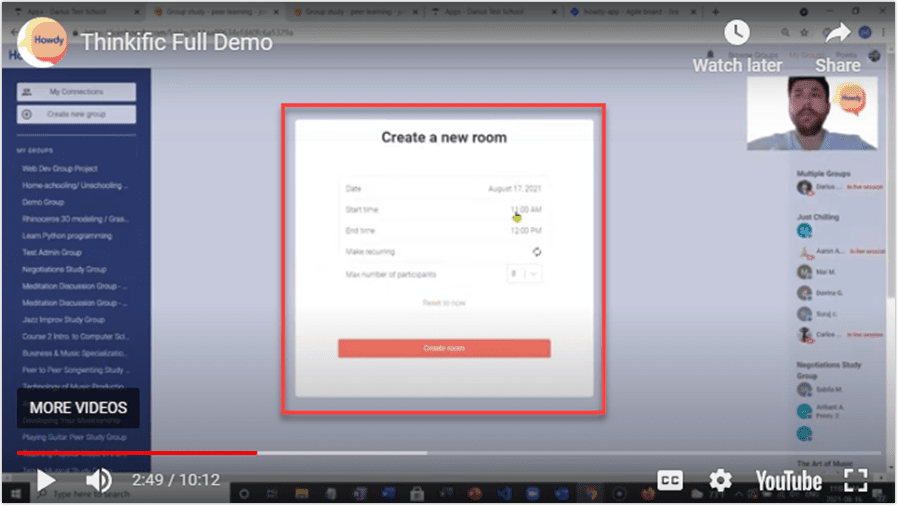Share the video using the arrow icon

[x=838, y=47]
